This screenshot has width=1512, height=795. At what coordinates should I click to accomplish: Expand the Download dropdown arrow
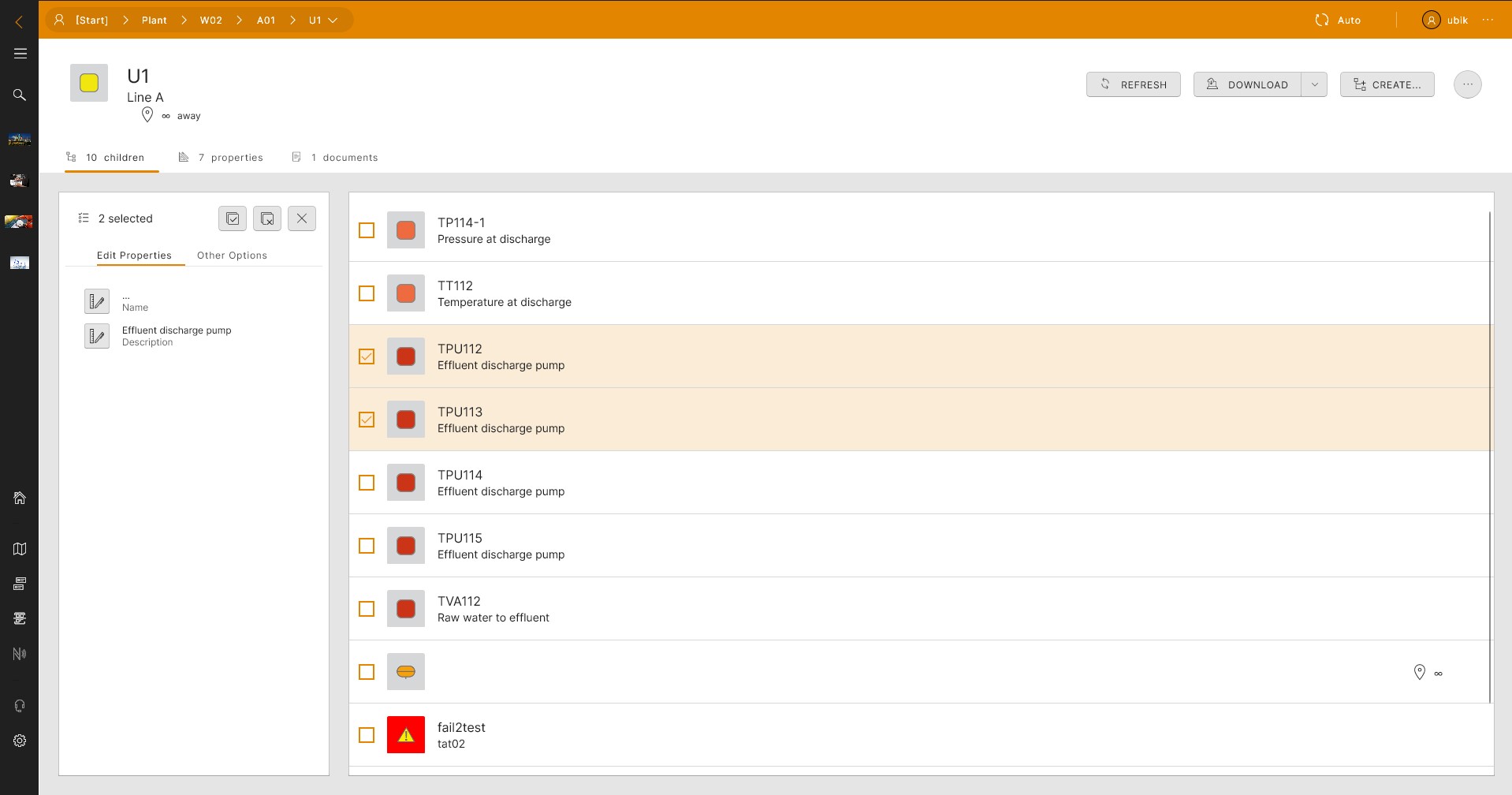click(1314, 84)
